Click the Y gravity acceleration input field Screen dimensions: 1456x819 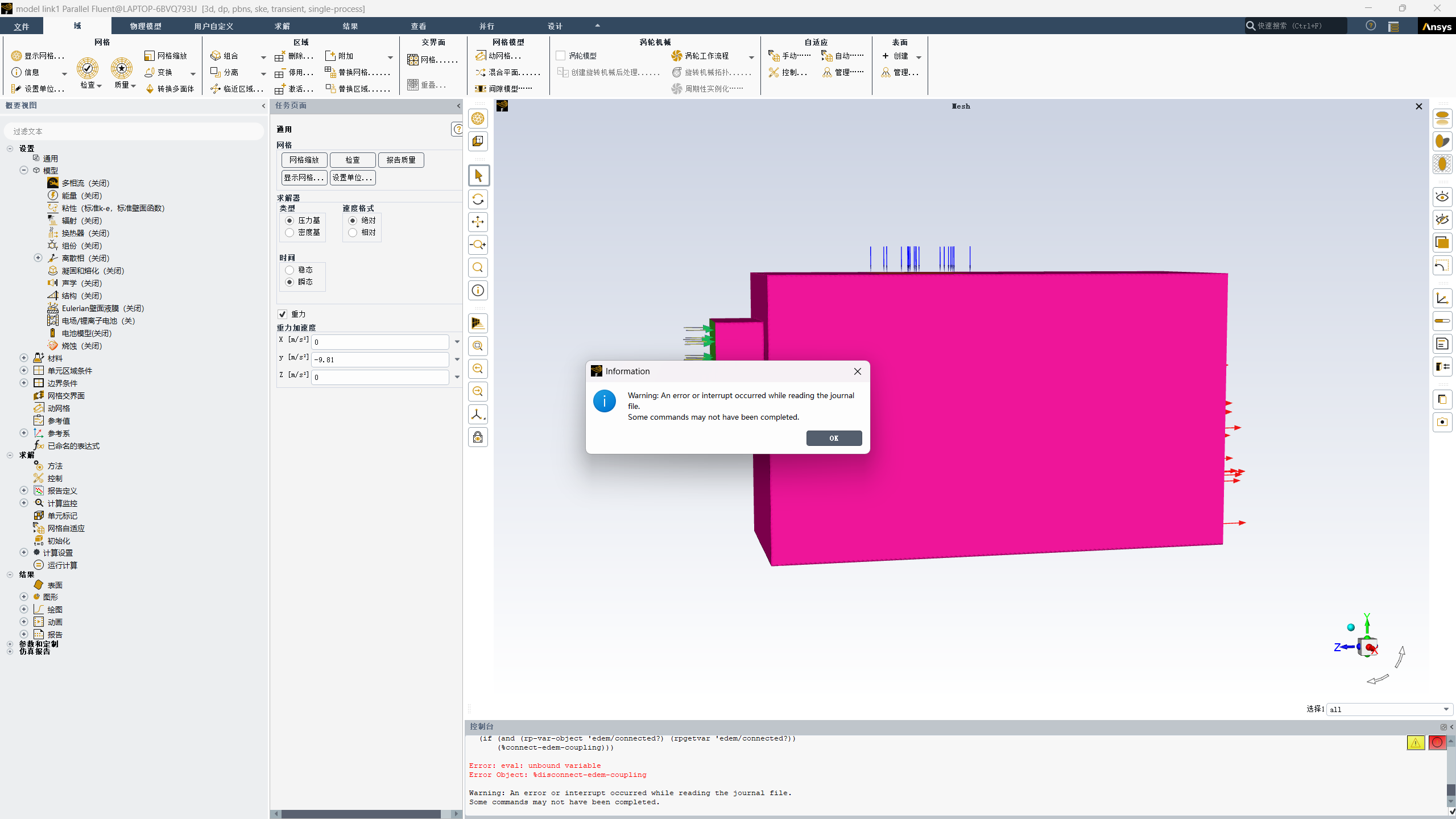click(x=380, y=359)
